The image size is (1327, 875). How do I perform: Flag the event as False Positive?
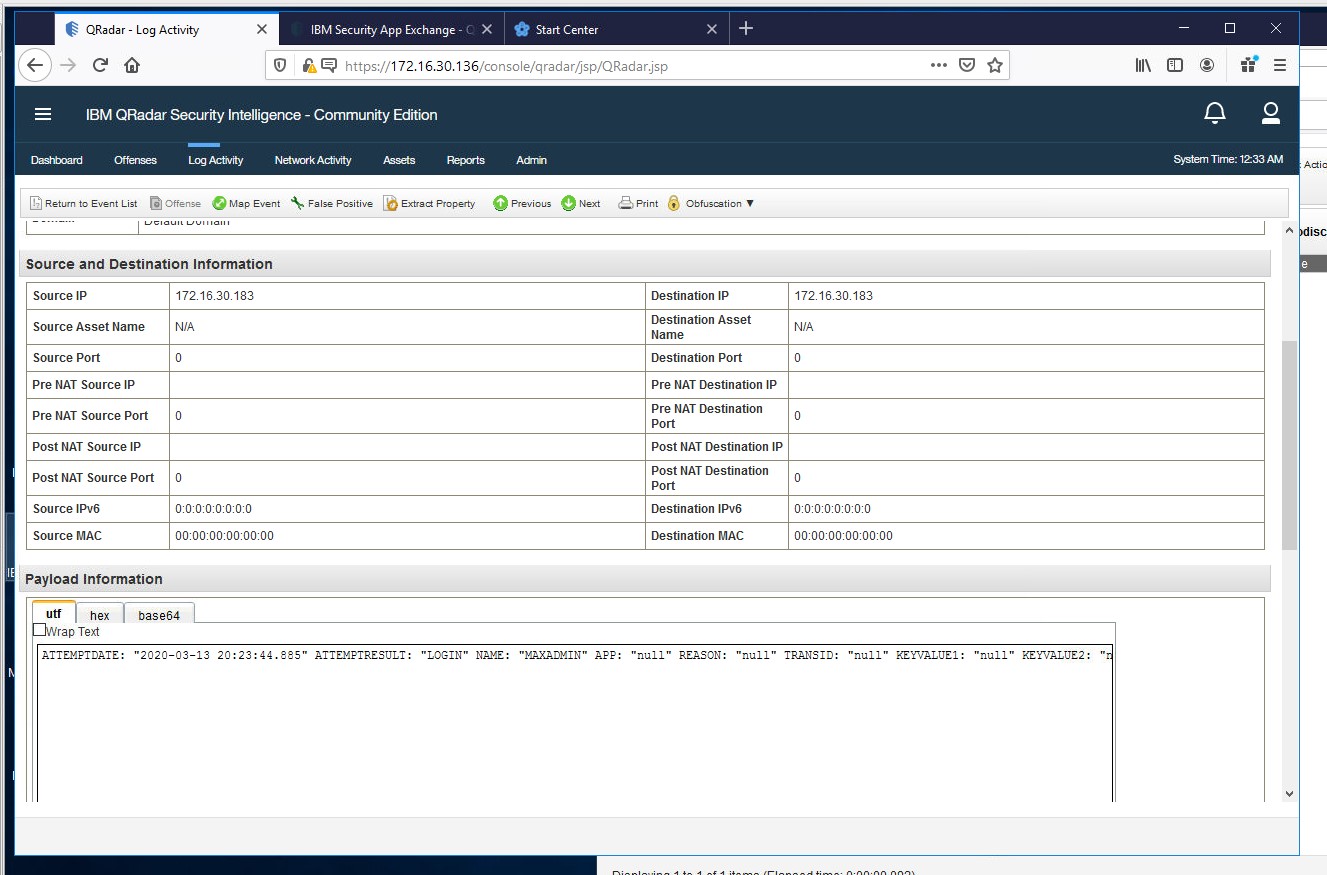(331, 203)
